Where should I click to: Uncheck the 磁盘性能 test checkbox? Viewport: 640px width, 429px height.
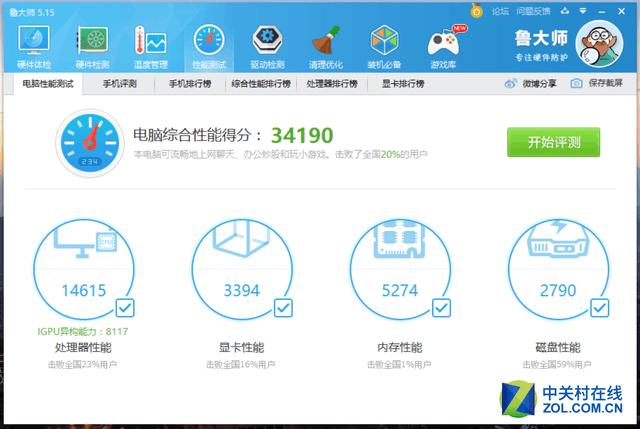pos(600,308)
